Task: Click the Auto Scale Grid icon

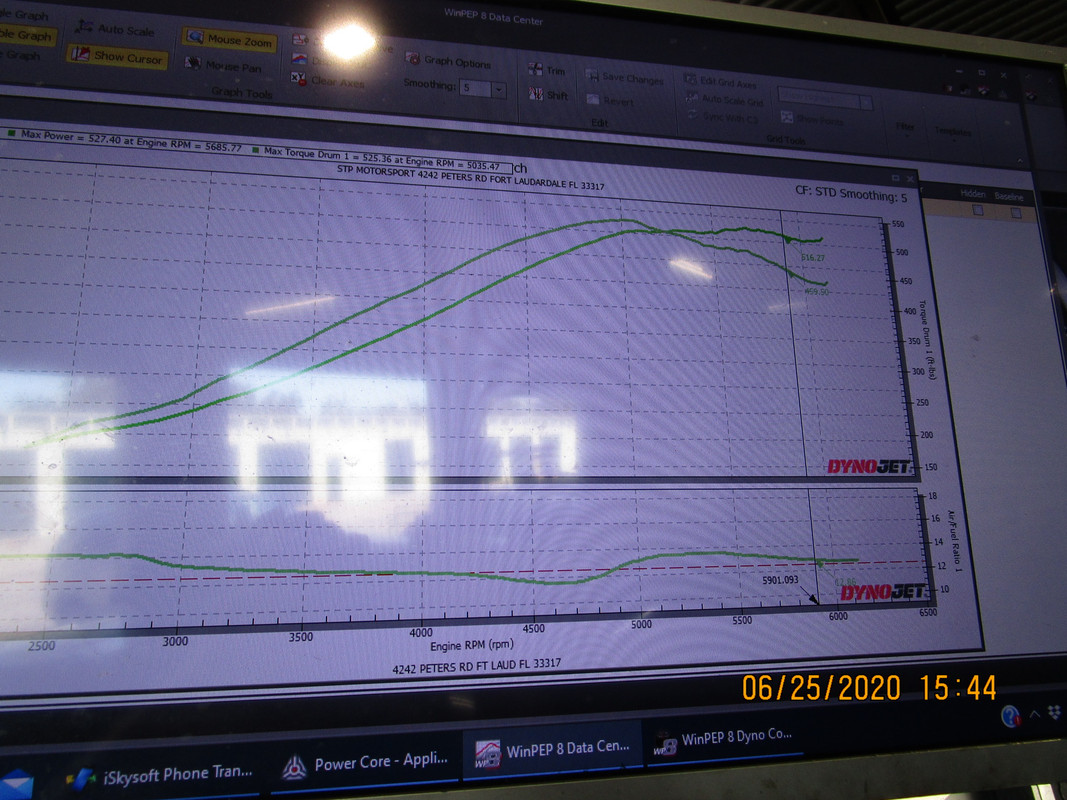Action: (691, 97)
